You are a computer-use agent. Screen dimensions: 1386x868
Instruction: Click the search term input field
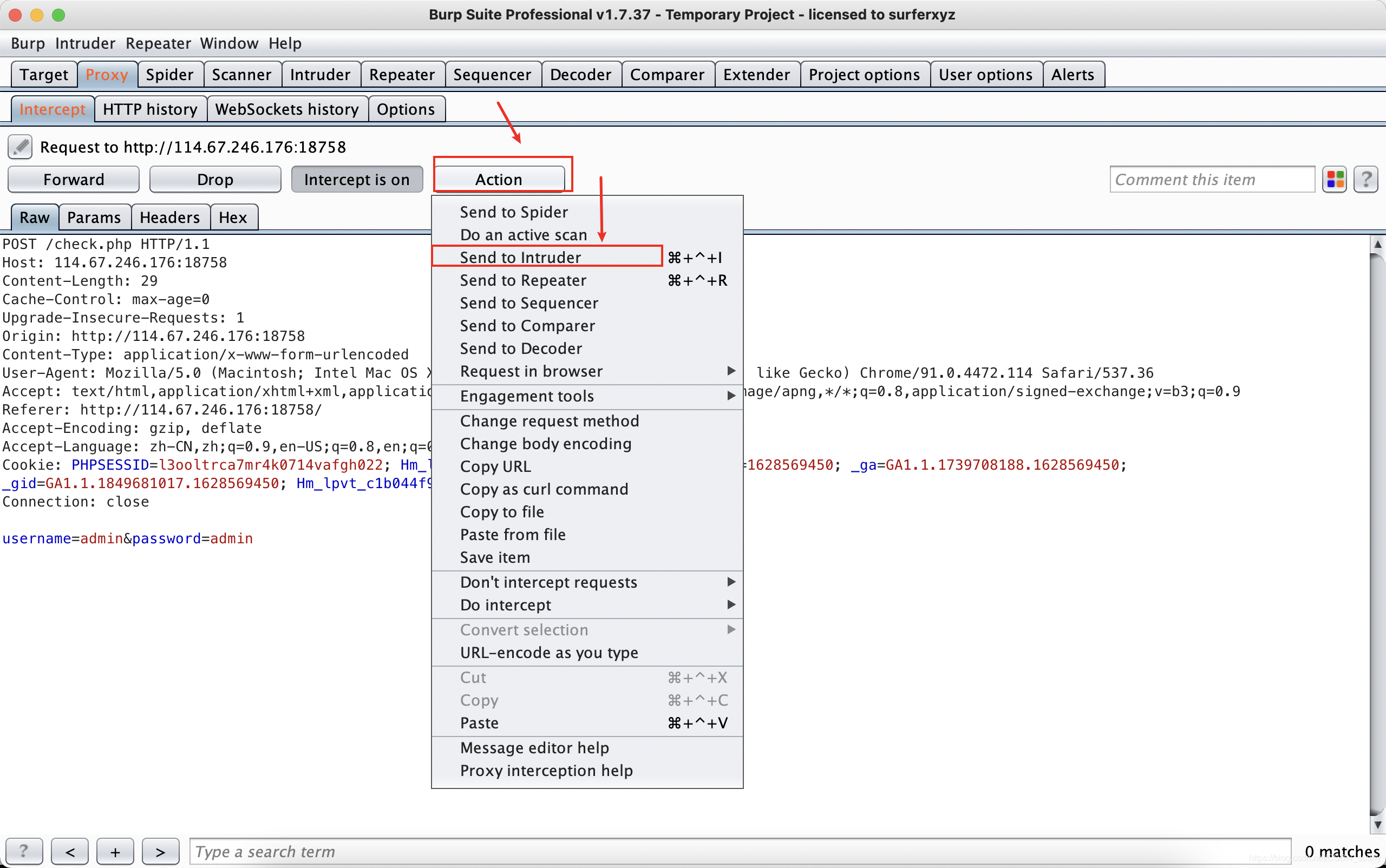click(740, 851)
